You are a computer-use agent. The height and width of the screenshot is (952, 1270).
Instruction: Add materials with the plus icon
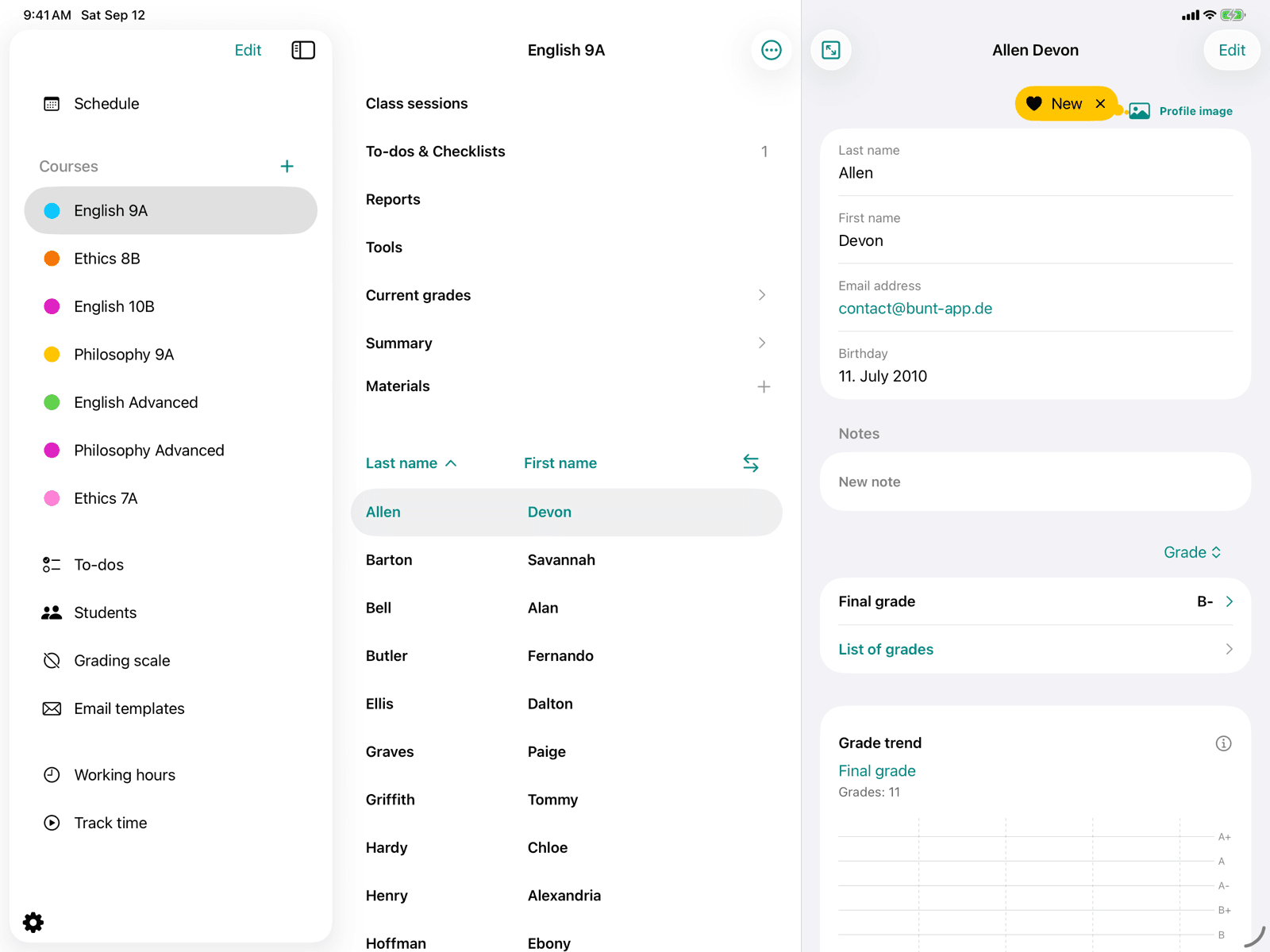tap(764, 387)
